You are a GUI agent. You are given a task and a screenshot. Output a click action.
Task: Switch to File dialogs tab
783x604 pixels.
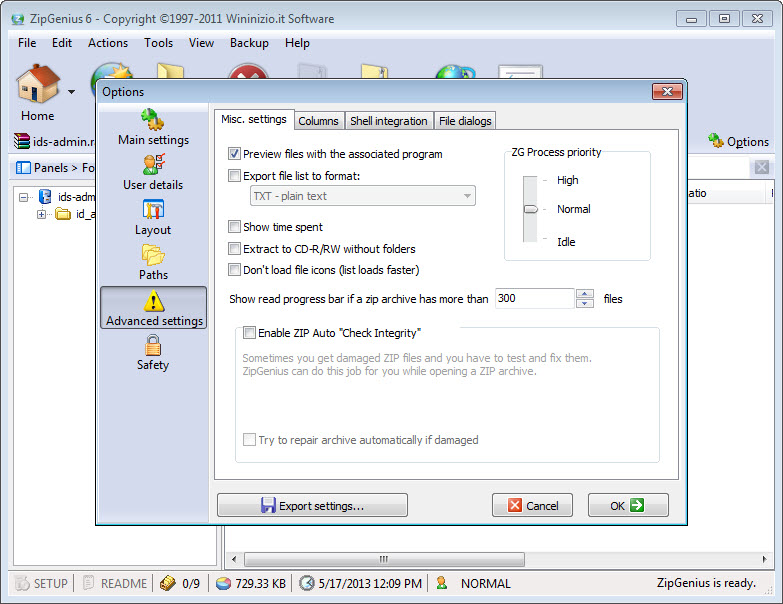(x=465, y=121)
